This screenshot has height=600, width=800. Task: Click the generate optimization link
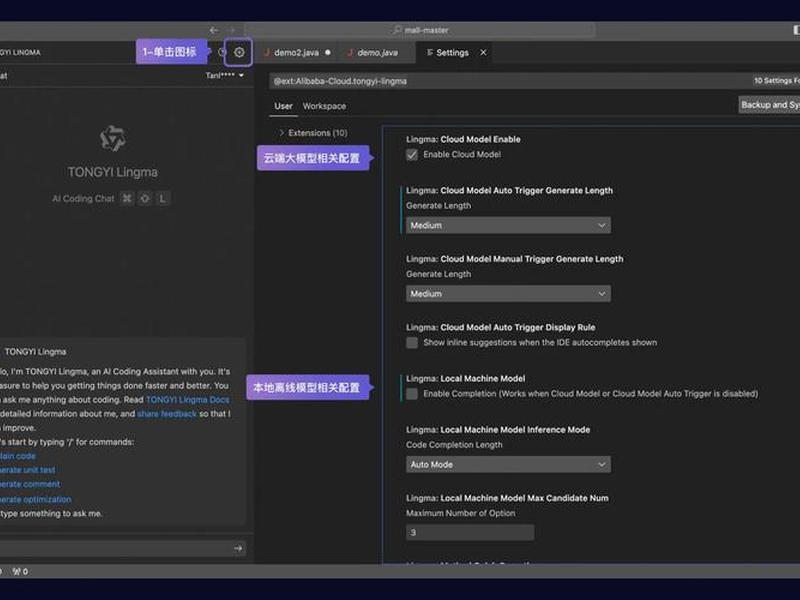point(35,499)
